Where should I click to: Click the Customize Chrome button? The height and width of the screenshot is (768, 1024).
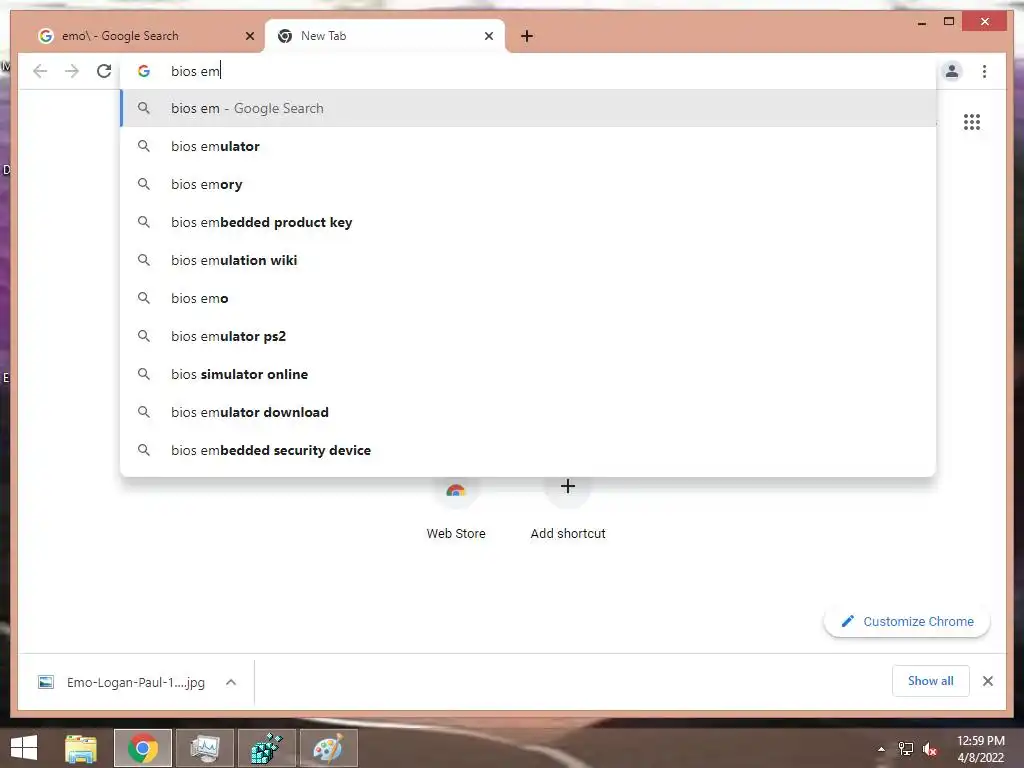tap(907, 622)
